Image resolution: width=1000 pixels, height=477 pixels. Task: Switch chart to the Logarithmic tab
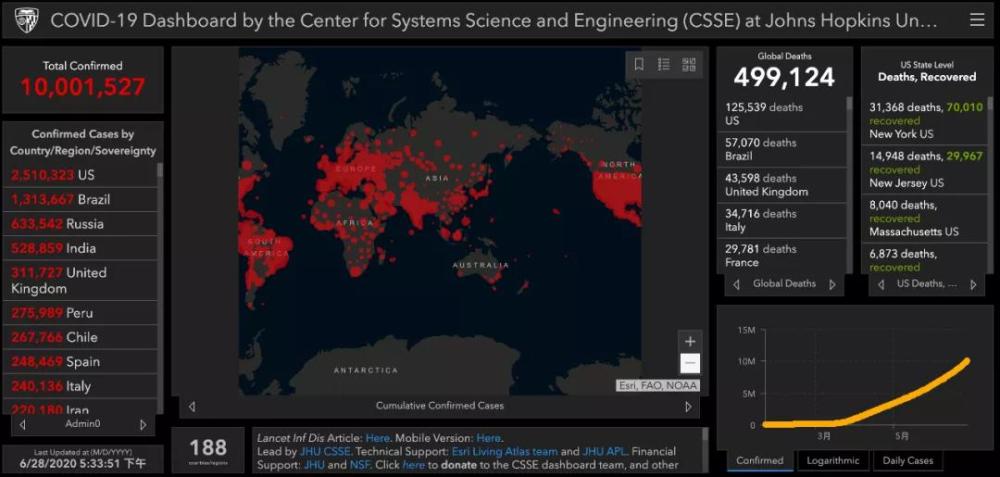tap(832, 460)
